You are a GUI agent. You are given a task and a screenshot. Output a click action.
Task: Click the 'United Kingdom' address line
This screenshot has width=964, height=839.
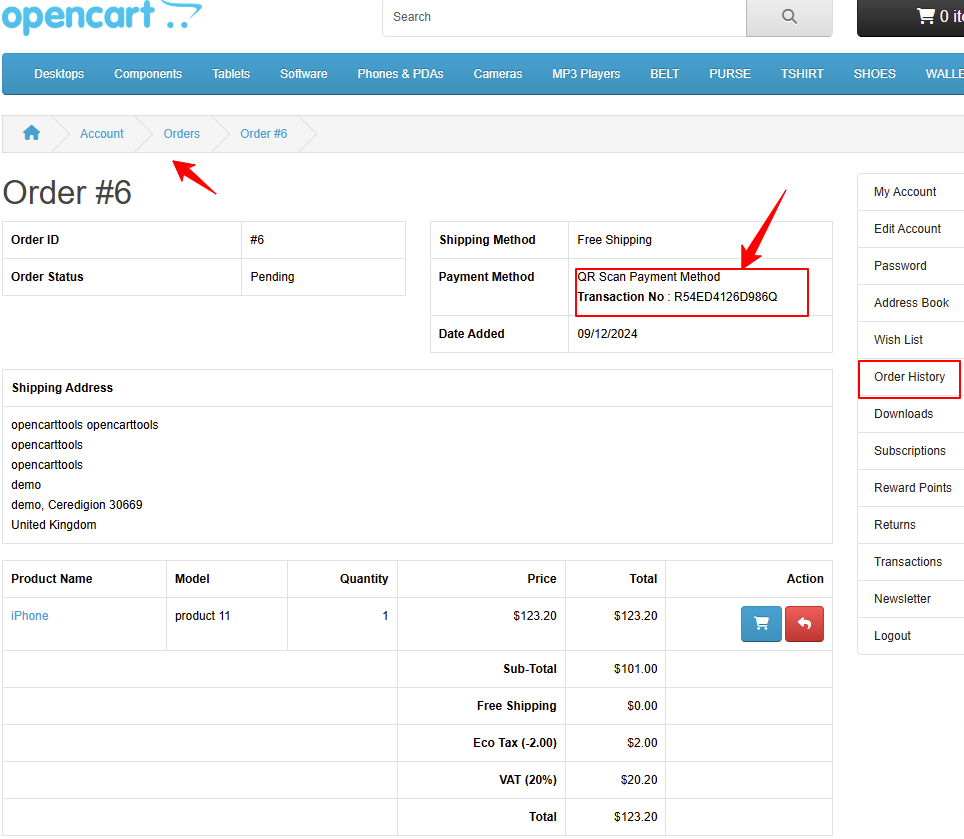(53, 524)
